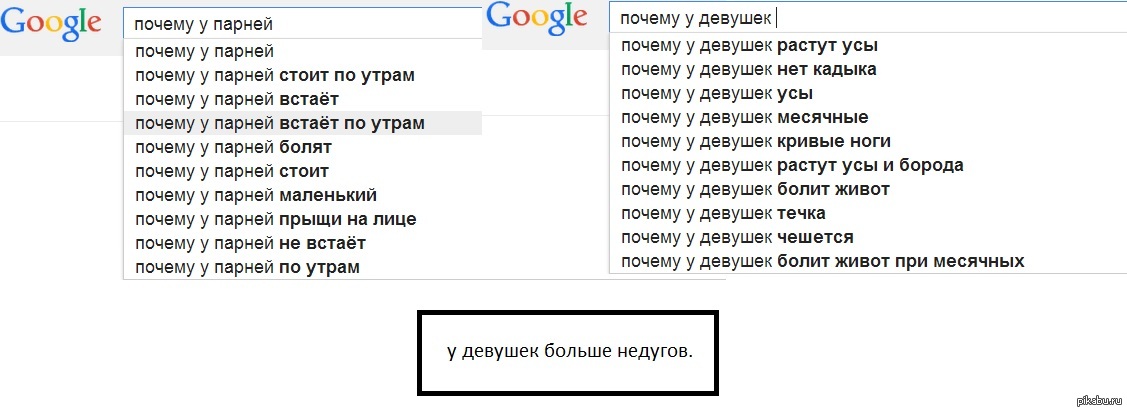Focus the search field containing 'почему у девушек'
Image resolution: width=1127 pixels, height=412 pixels.
pyautogui.click(x=868, y=17)
